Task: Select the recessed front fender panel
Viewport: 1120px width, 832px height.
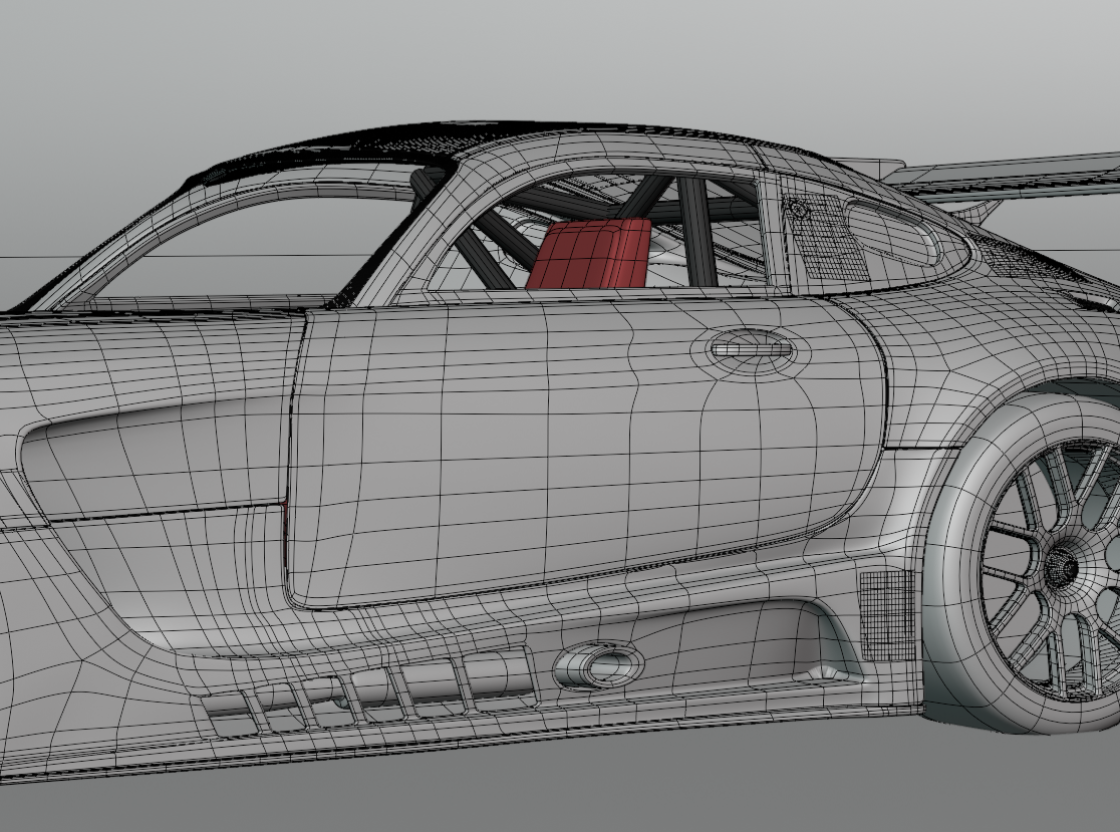Action: pyautogui.click(x=150, y=460)
